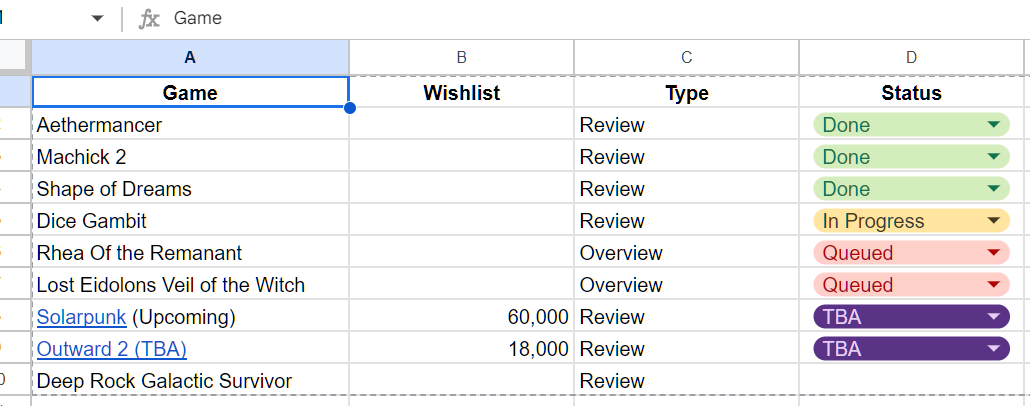Select column A header
The image size is (1030, 406).
coord(190,58)
